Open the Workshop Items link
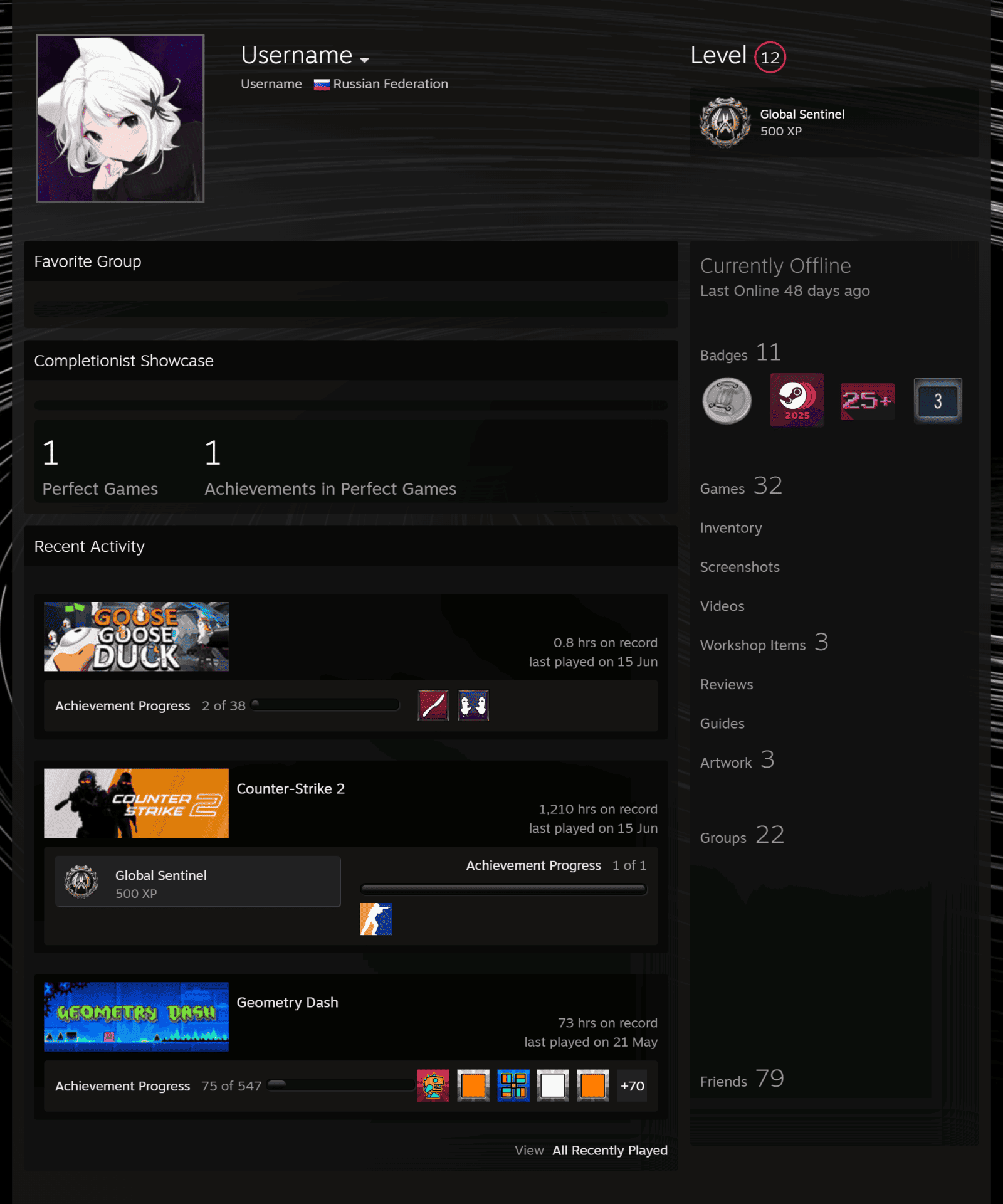This screenshot has width=1003, height=1204. [764, 643]
